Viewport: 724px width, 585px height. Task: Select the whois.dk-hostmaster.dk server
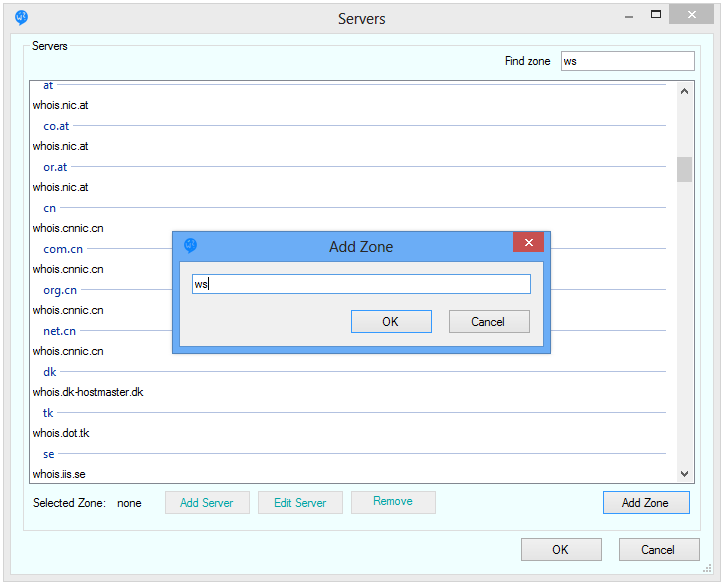point(88,392)
